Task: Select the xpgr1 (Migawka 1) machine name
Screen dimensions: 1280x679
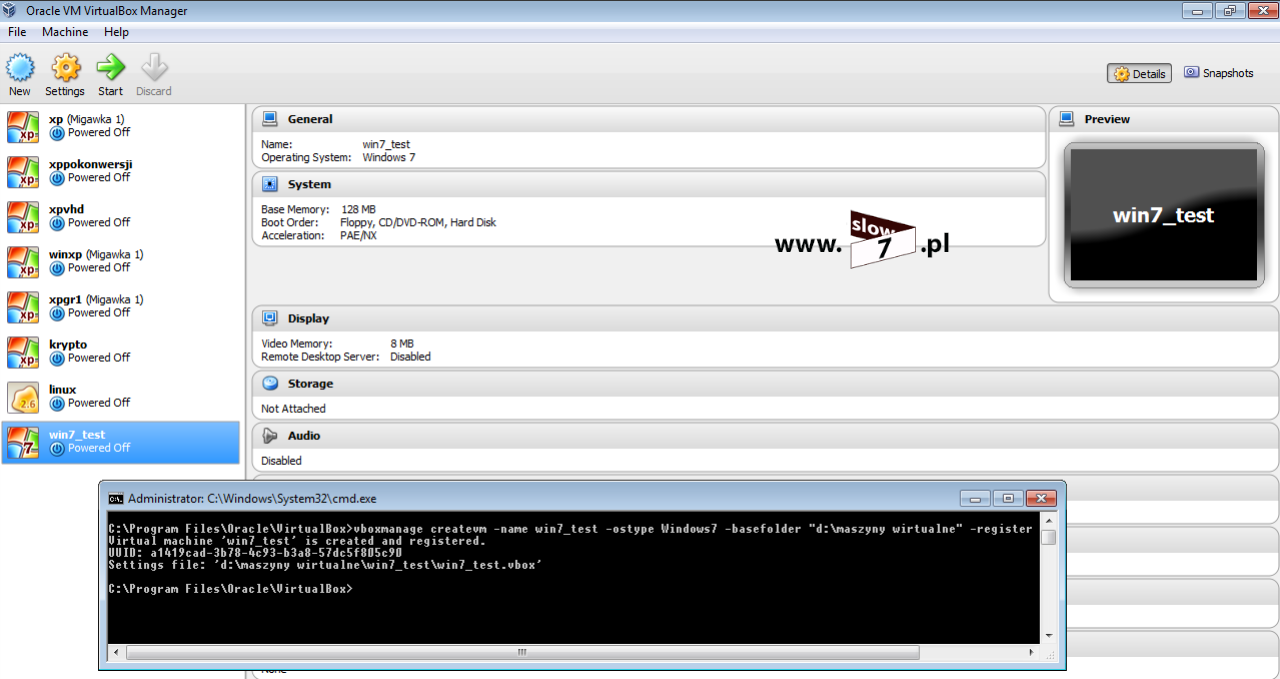Action: pos(96,299)
